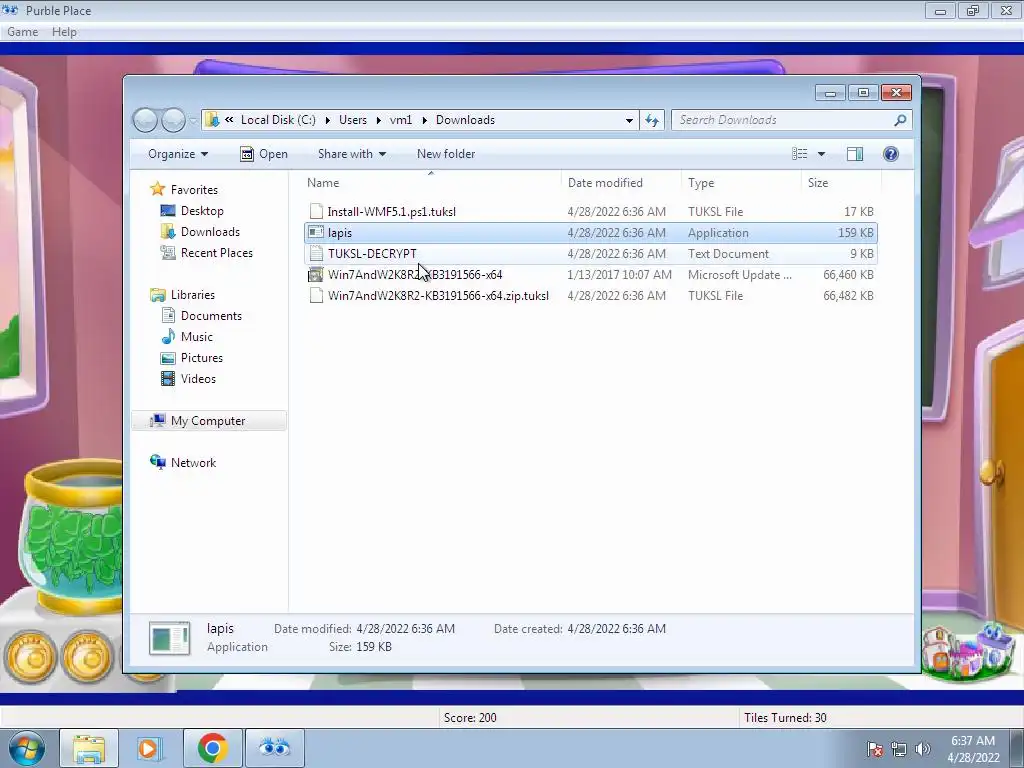Open Windows Explorer from the taskbar
The width and height of the screenshot is (1024, 768).
[x=89, y=748]
